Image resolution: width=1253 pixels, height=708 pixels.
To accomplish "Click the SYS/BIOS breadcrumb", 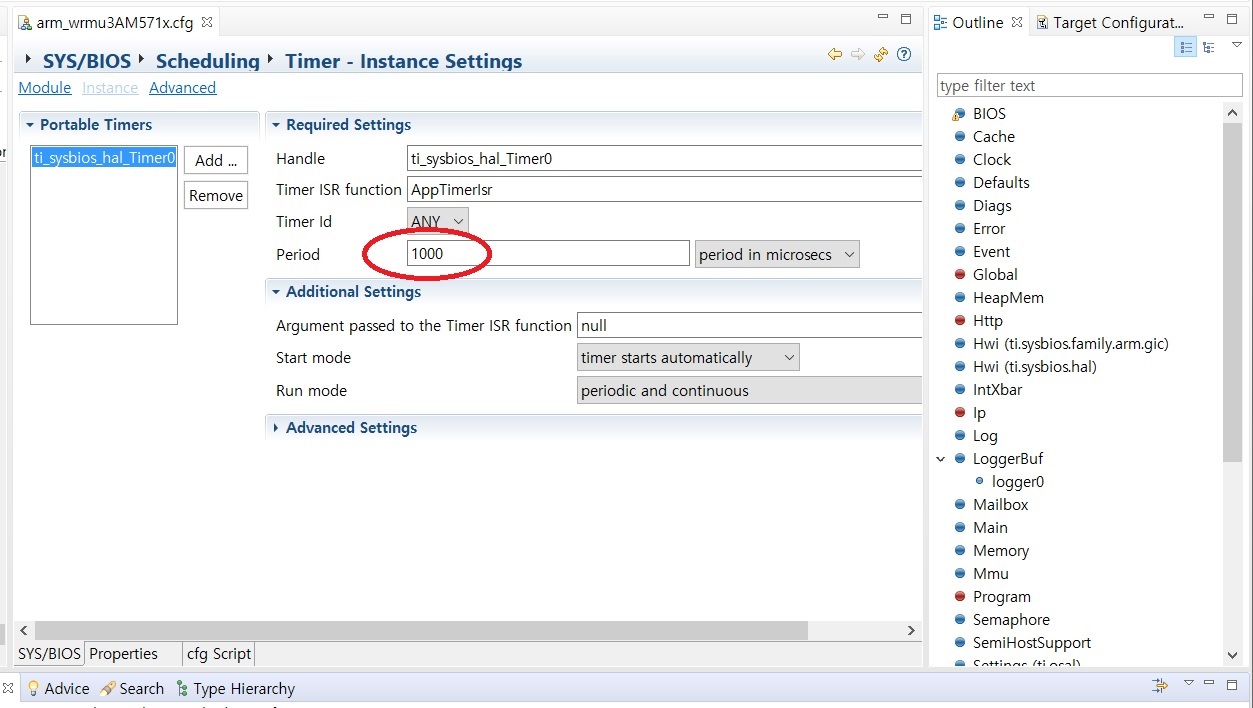I will [x=86, y=62].
